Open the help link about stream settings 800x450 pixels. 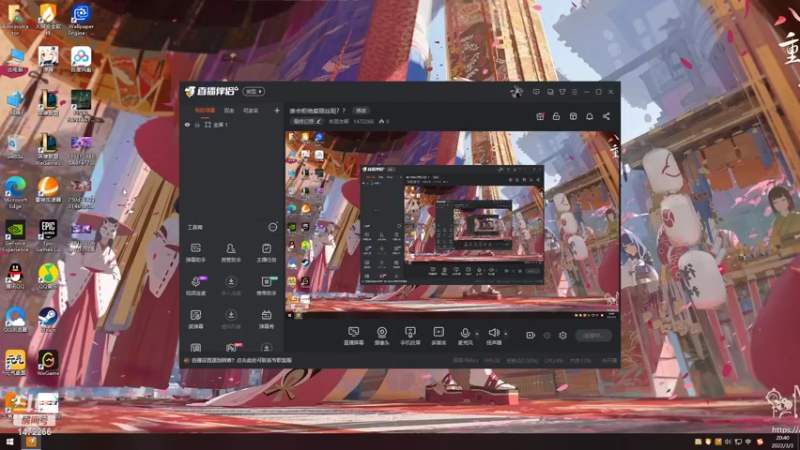point(241,360)
